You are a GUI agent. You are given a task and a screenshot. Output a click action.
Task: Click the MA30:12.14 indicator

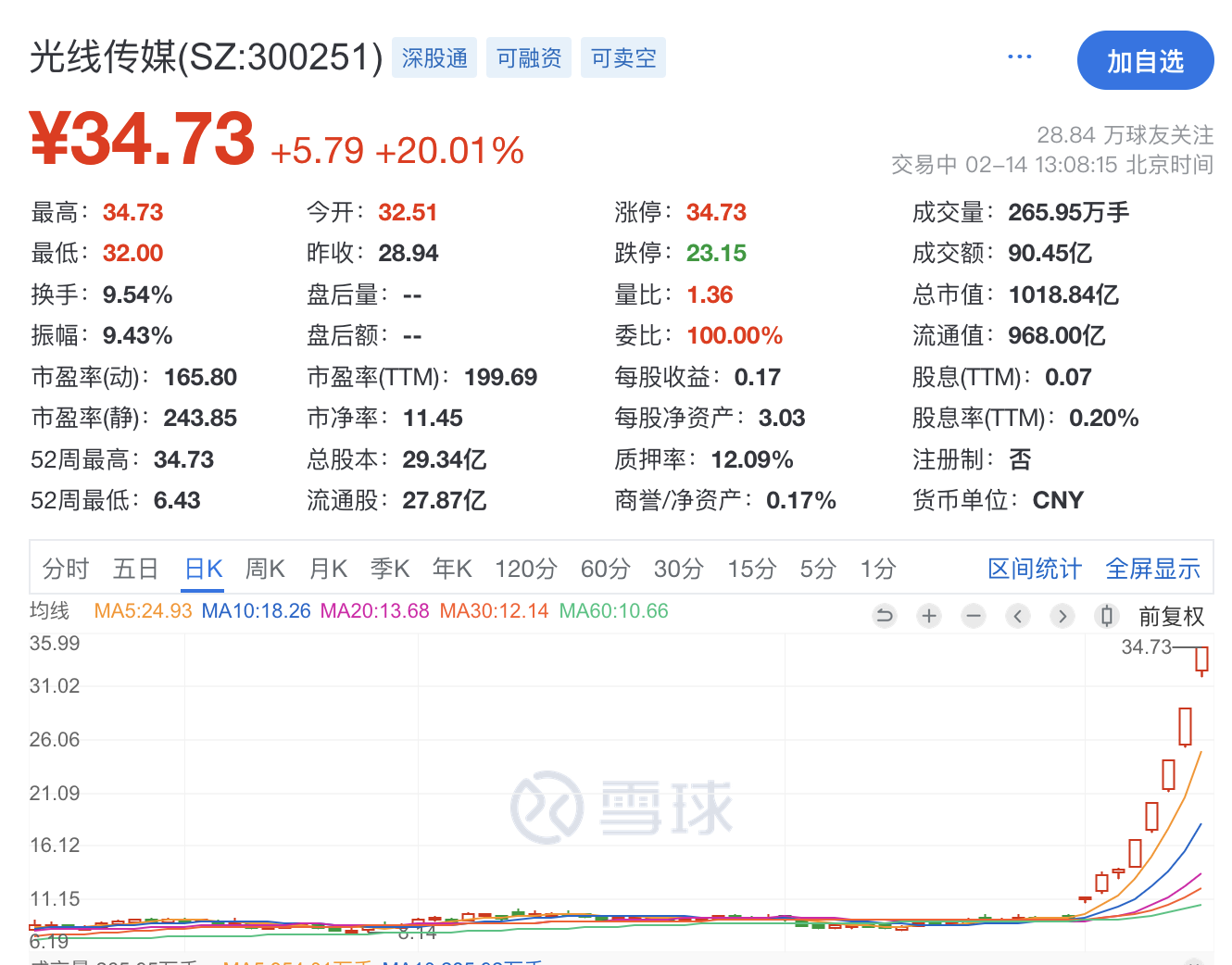click(494, 611)
